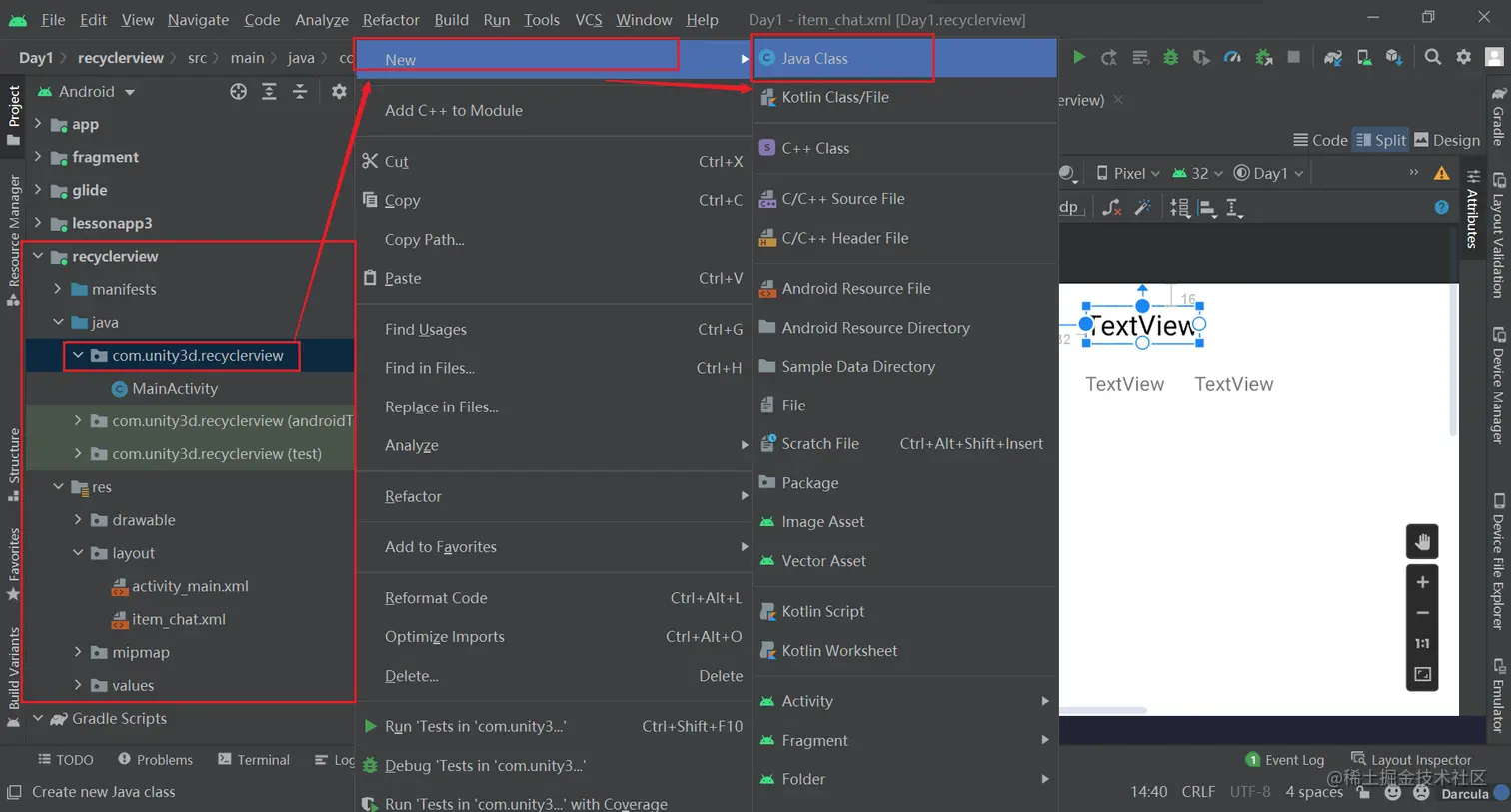
Task: Open the Resource Manager side tab
Action: point(14,240)
